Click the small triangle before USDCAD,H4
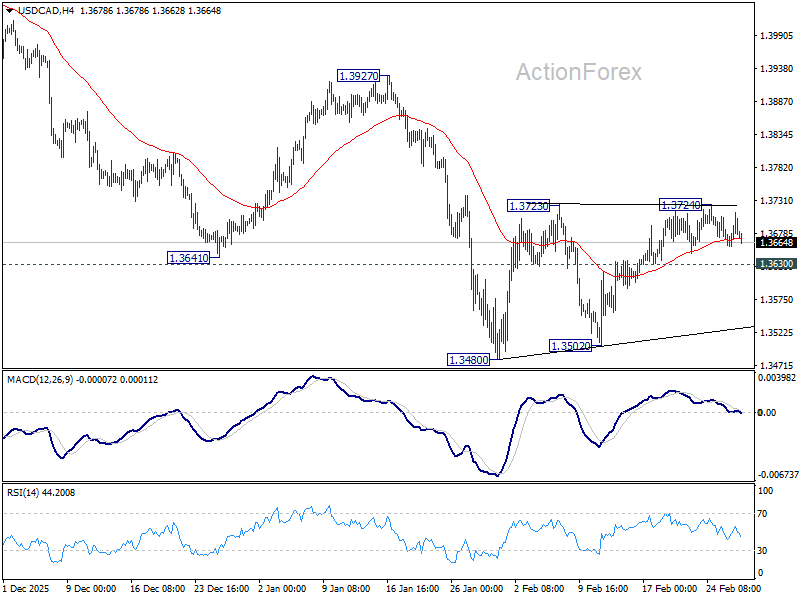The height and width of the screenshot is (600, 800). coord(10,10)
